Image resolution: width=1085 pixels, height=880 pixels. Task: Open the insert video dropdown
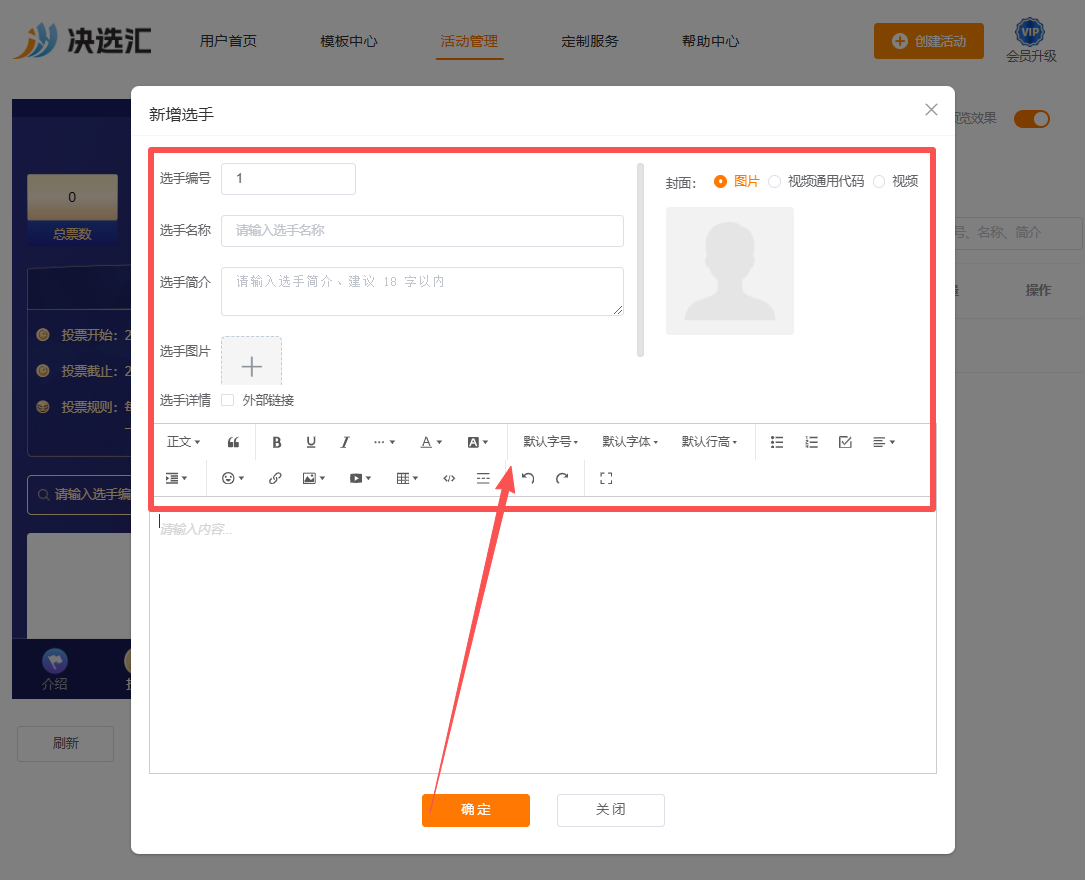(361, 478)
